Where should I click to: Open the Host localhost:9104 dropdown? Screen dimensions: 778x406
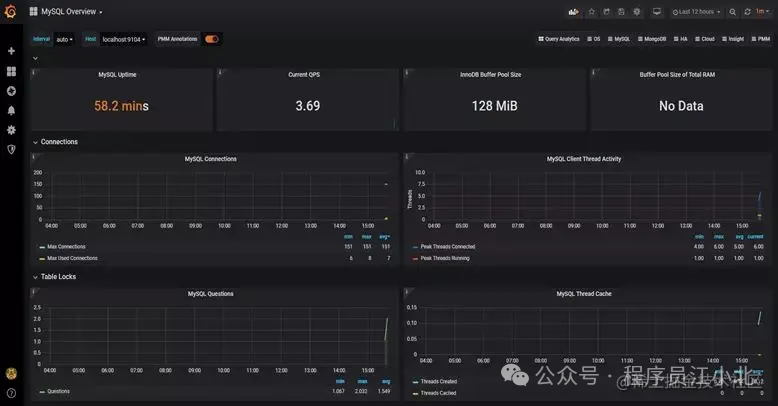pos(123,39)
